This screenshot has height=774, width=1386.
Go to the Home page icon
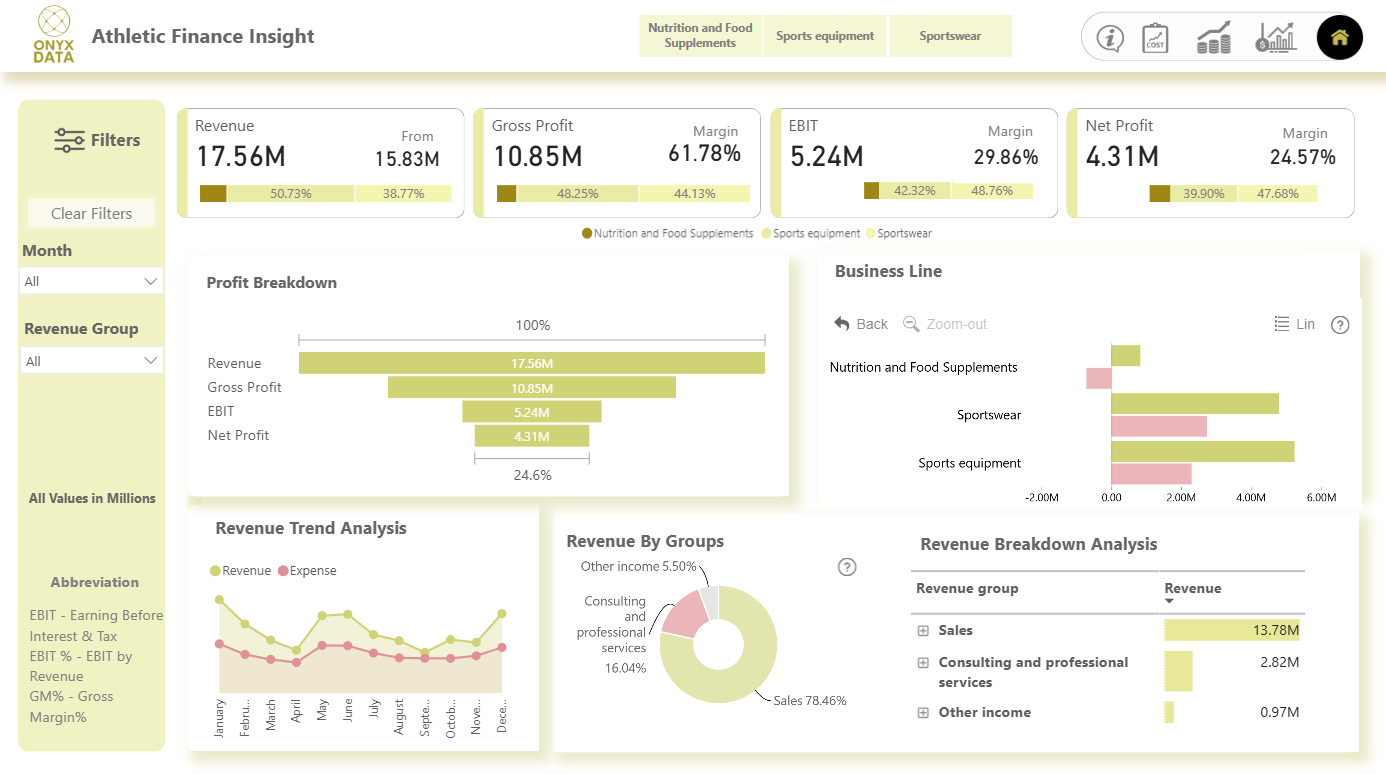click(x=1340, y=38)
